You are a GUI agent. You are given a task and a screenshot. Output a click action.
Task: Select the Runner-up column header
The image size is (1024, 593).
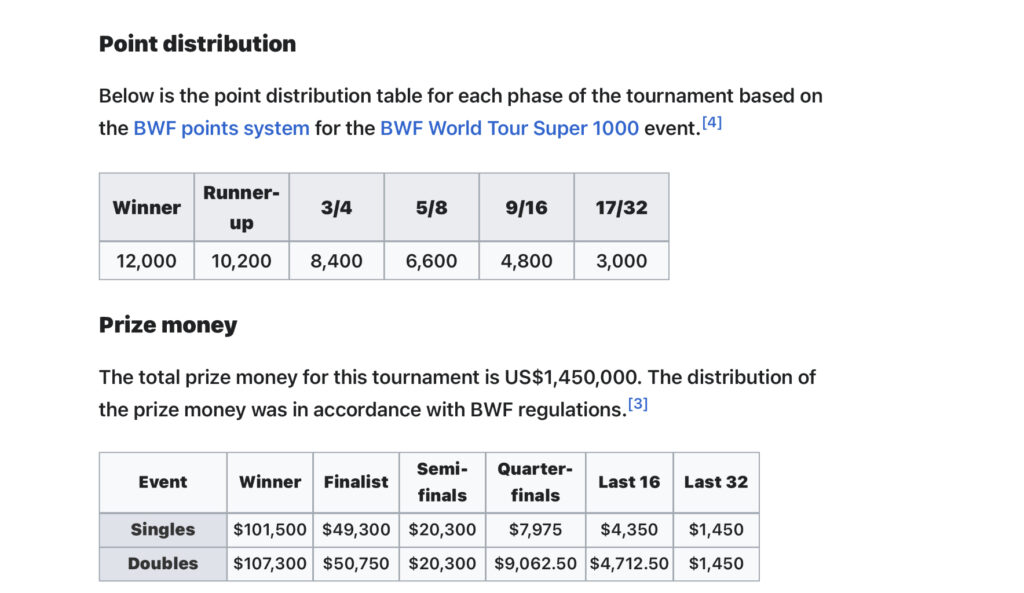coord(242,207)
